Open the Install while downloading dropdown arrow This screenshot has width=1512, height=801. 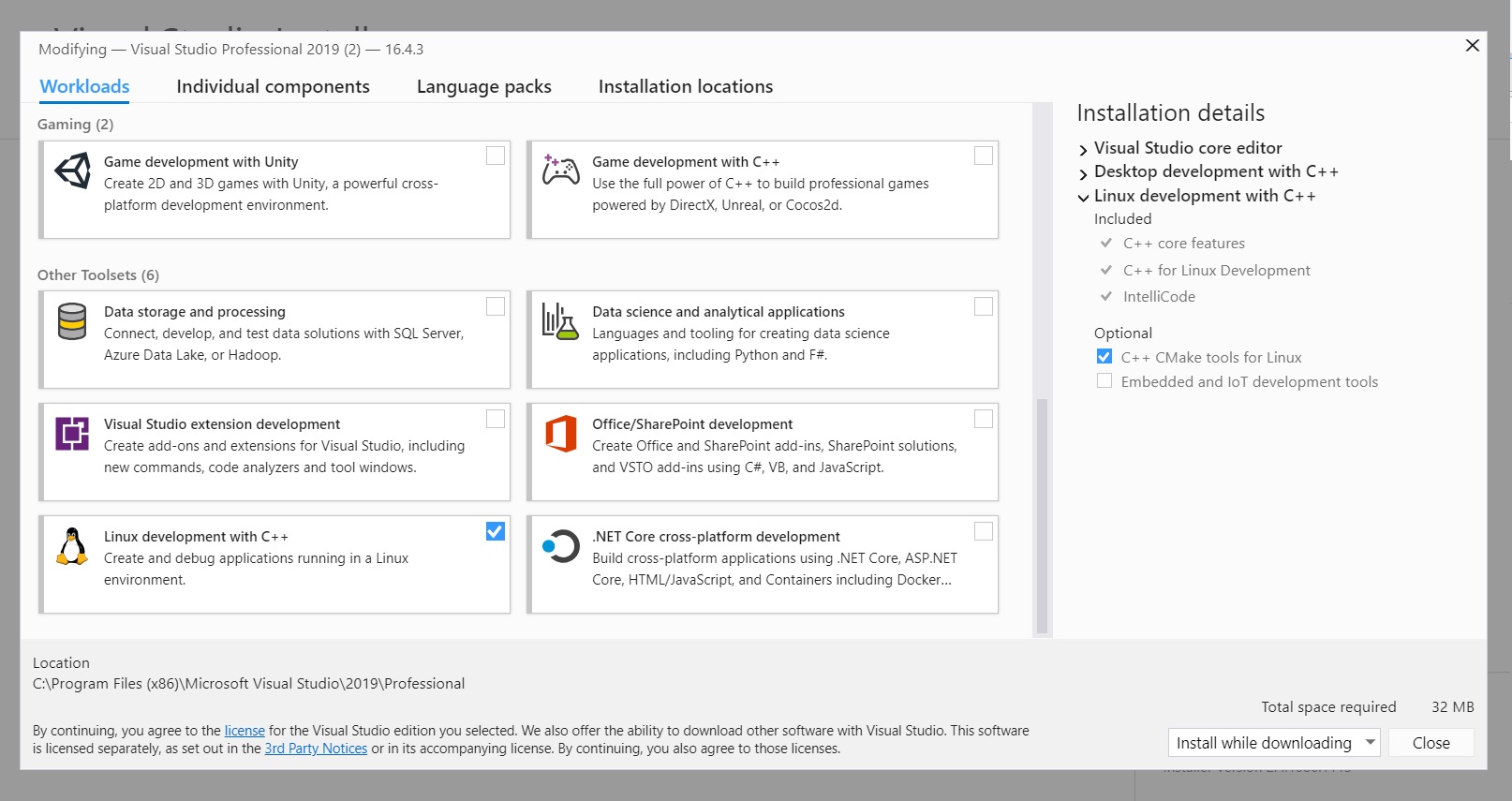1371,742
